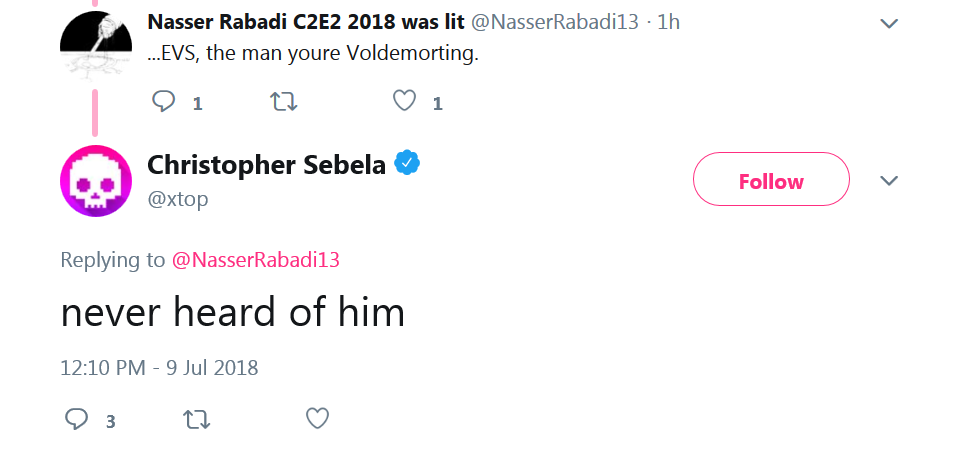The image size is (961, 475).
Task: Retweet 'never heard of him' tweet
Action: (197, 420)
